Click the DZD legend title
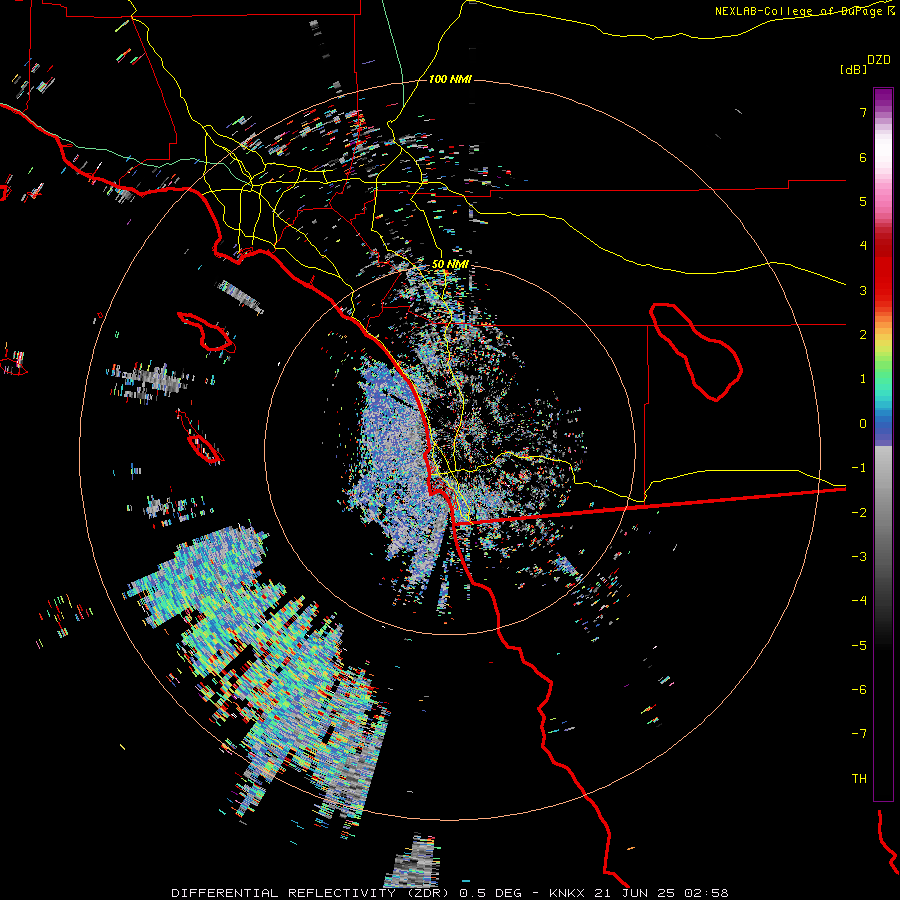This screenshot has height=900, width=900. click(879, 60)
